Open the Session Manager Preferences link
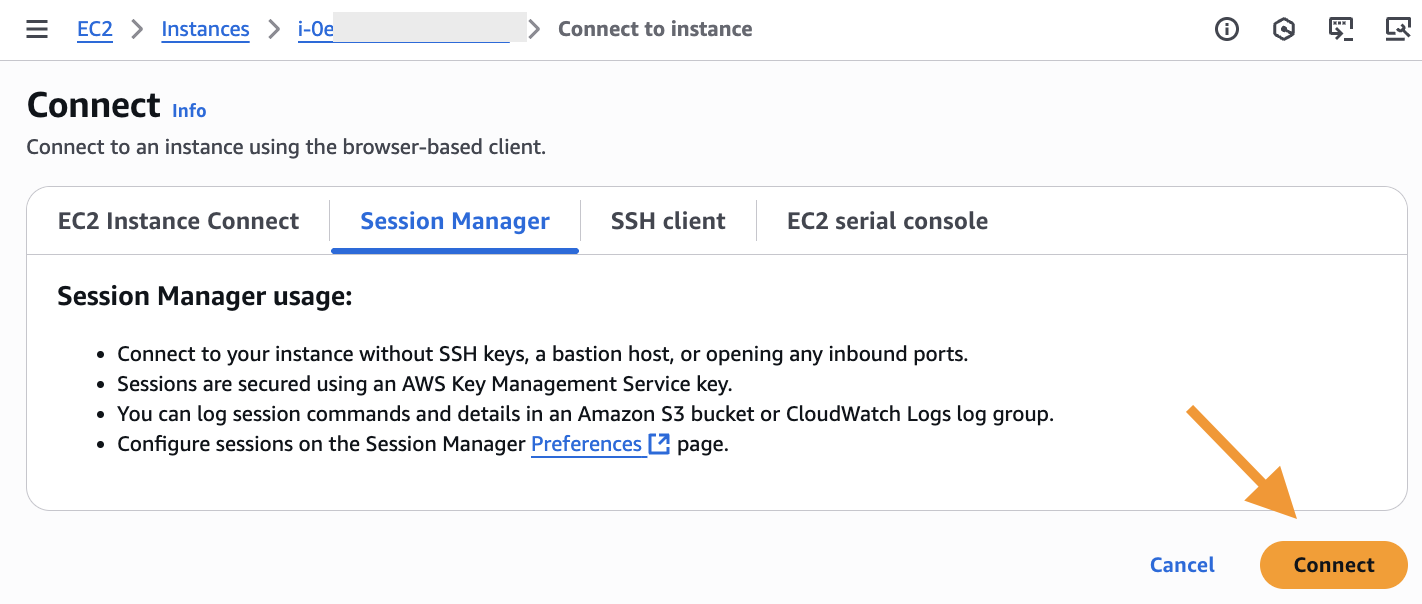This screenshot has width=1422, height=604. tap(587, 443)
